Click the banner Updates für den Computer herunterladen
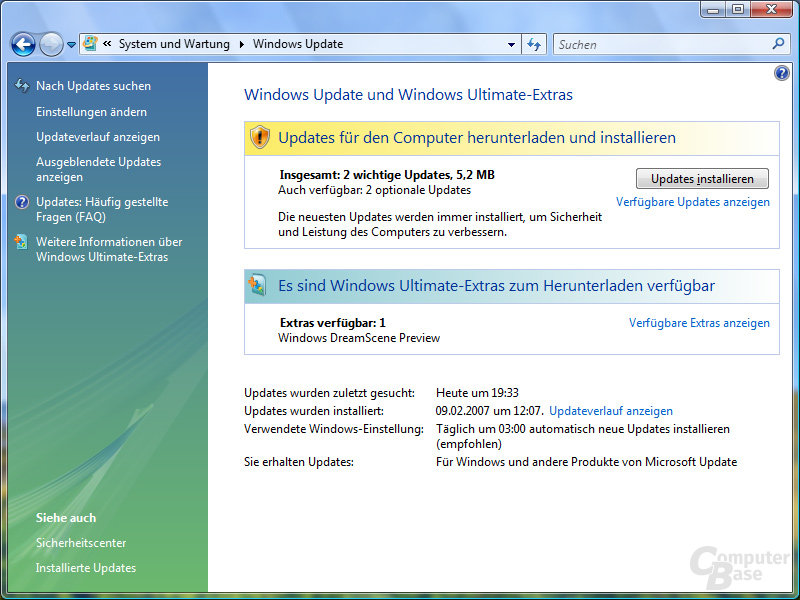Image resolution: width=800 pixels, height=600 pixels. click(512, 138)
